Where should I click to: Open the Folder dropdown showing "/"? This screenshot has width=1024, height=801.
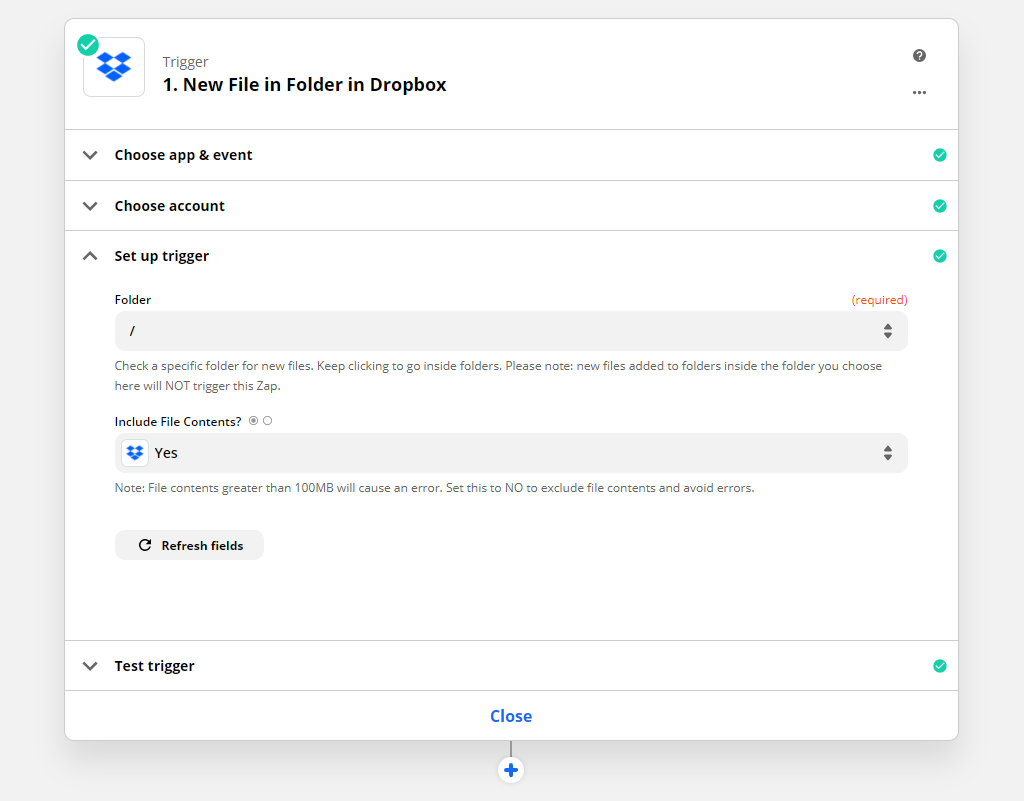tap(510, 331)
